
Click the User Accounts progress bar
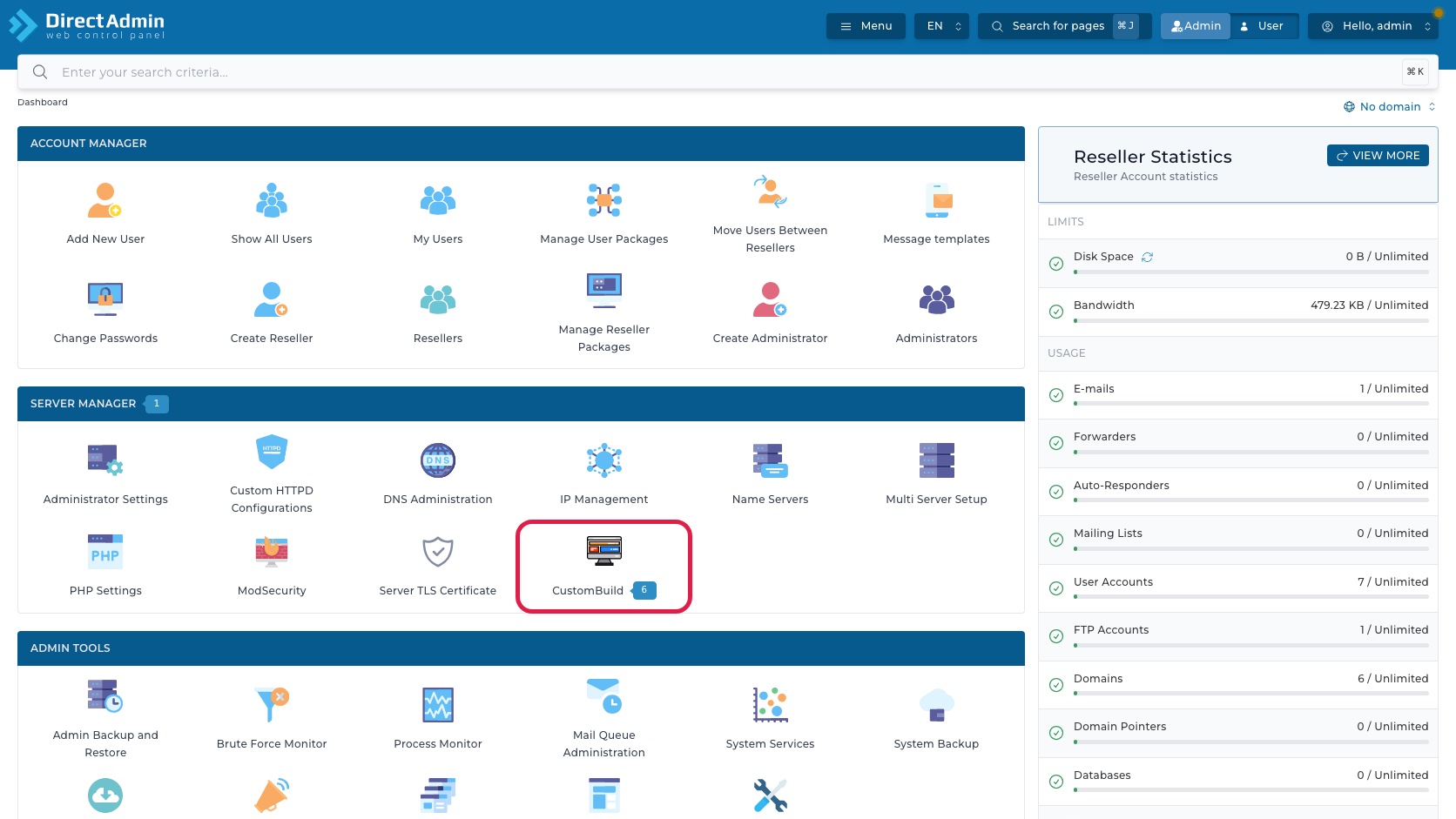click(1251, 597)
